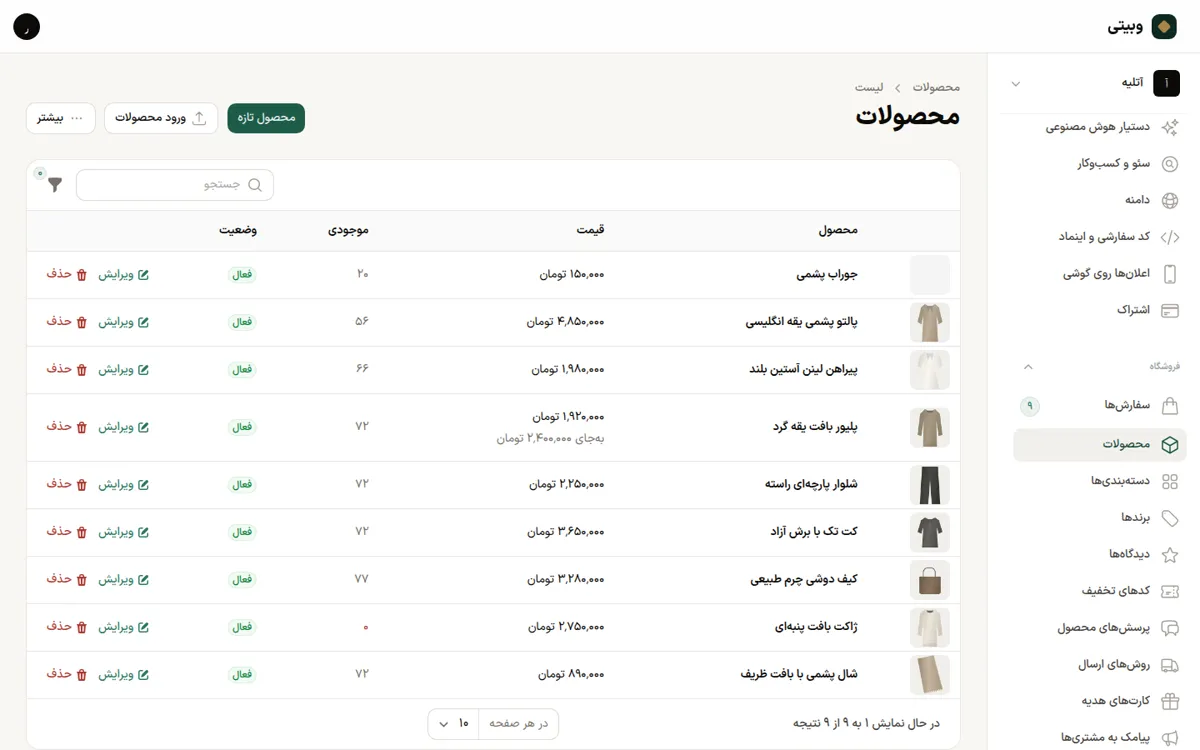The image size is (1200, 750).
Task: Click edit pencil icon for جوراب پشمی
Action: [x=143, y=275]
